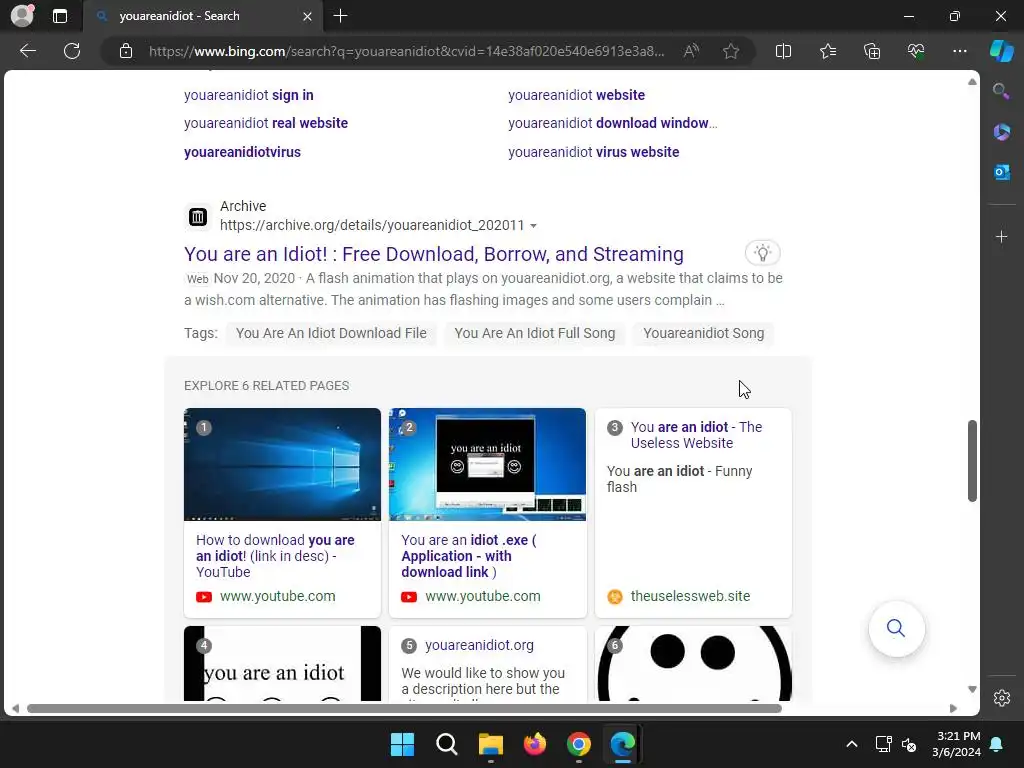
Task: Click related search 'youareanidiot real website'
Action: pos(266,123)
